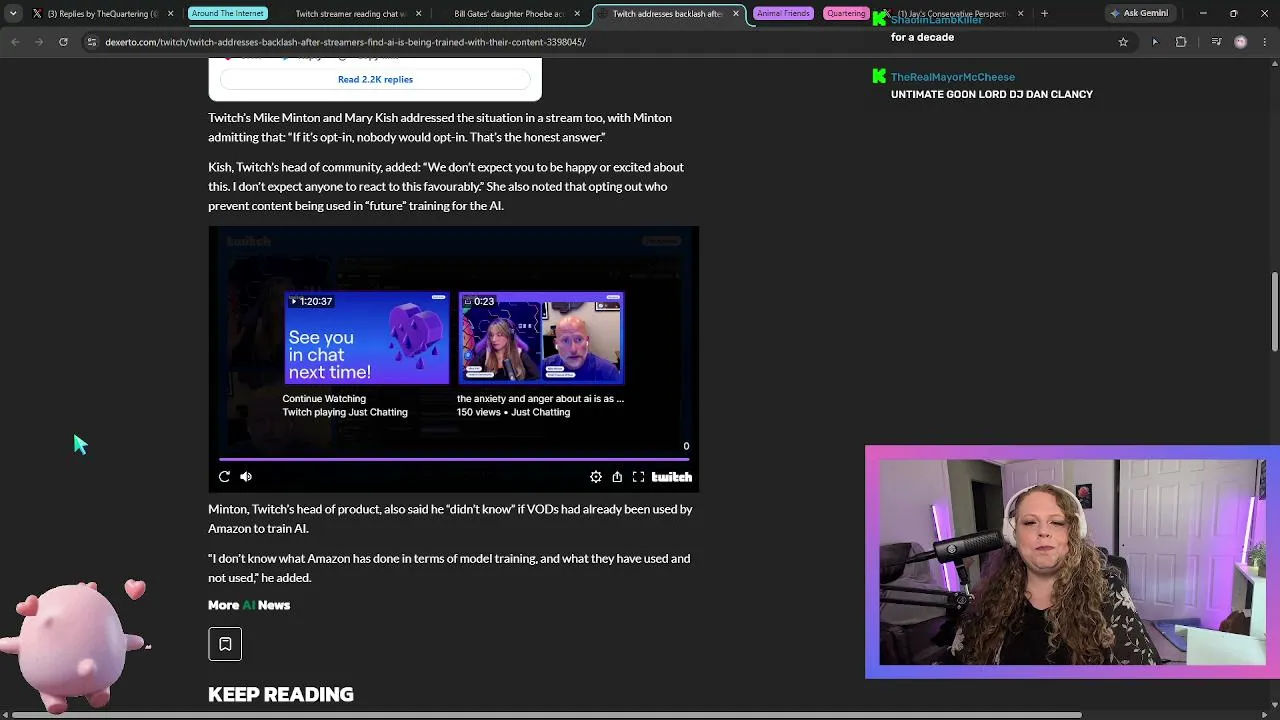Bookmark the article with save icon
Viewport: 1280px width, 720px height.
tap(225, 644)
